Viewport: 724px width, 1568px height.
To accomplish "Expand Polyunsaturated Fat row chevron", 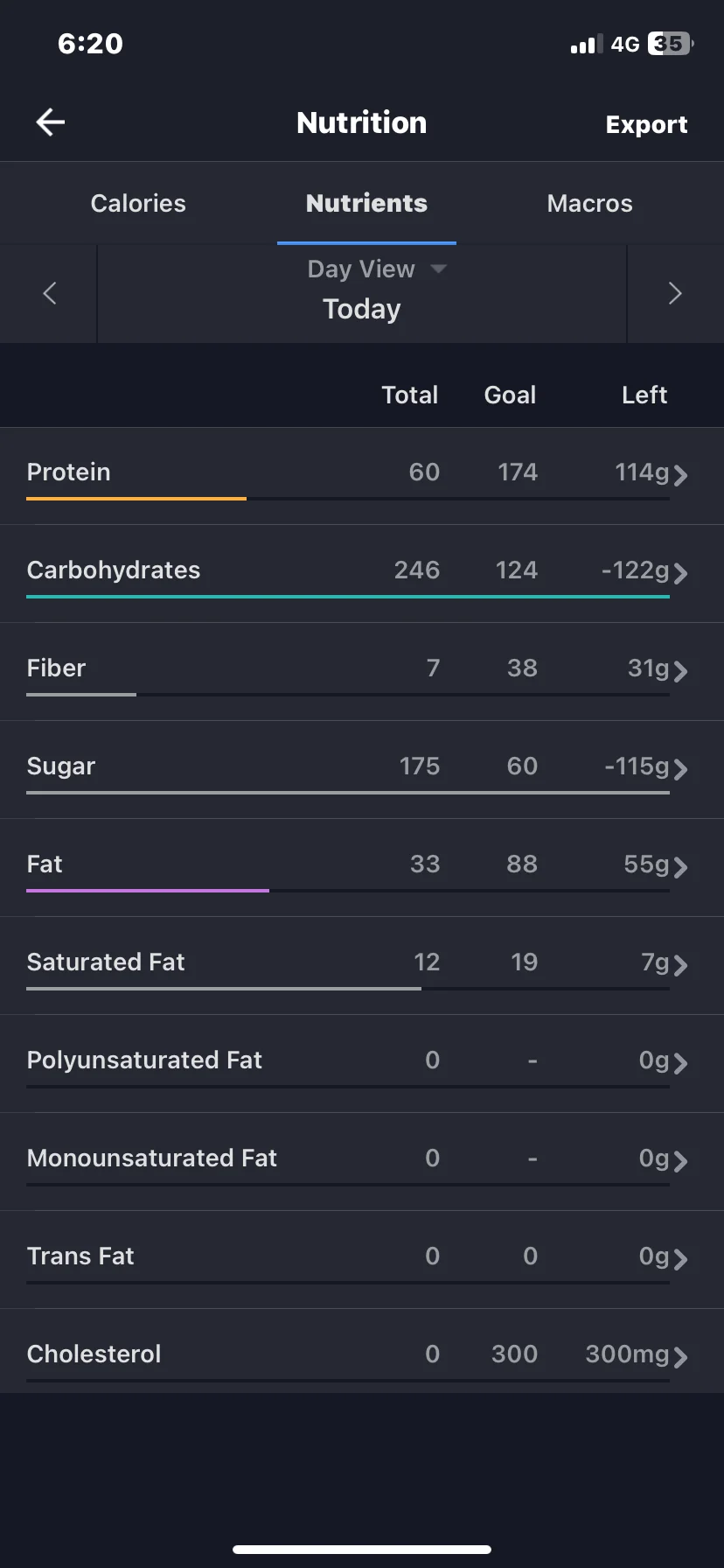I will (x=680, y=1063).
